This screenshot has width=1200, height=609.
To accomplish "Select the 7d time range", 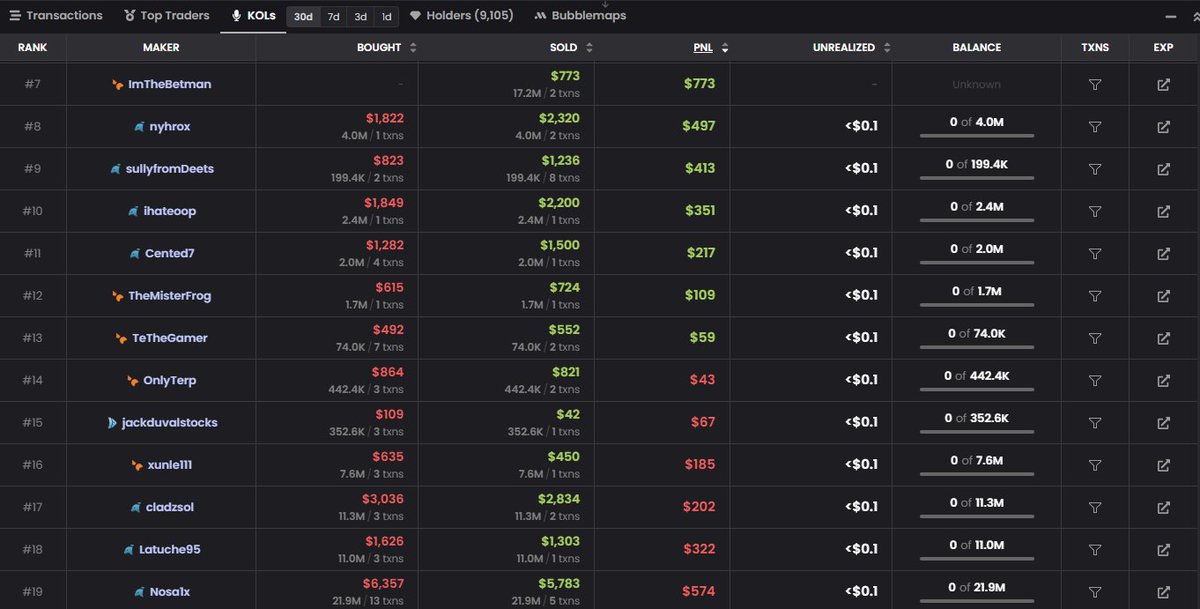I will click(x=334, y=17).
